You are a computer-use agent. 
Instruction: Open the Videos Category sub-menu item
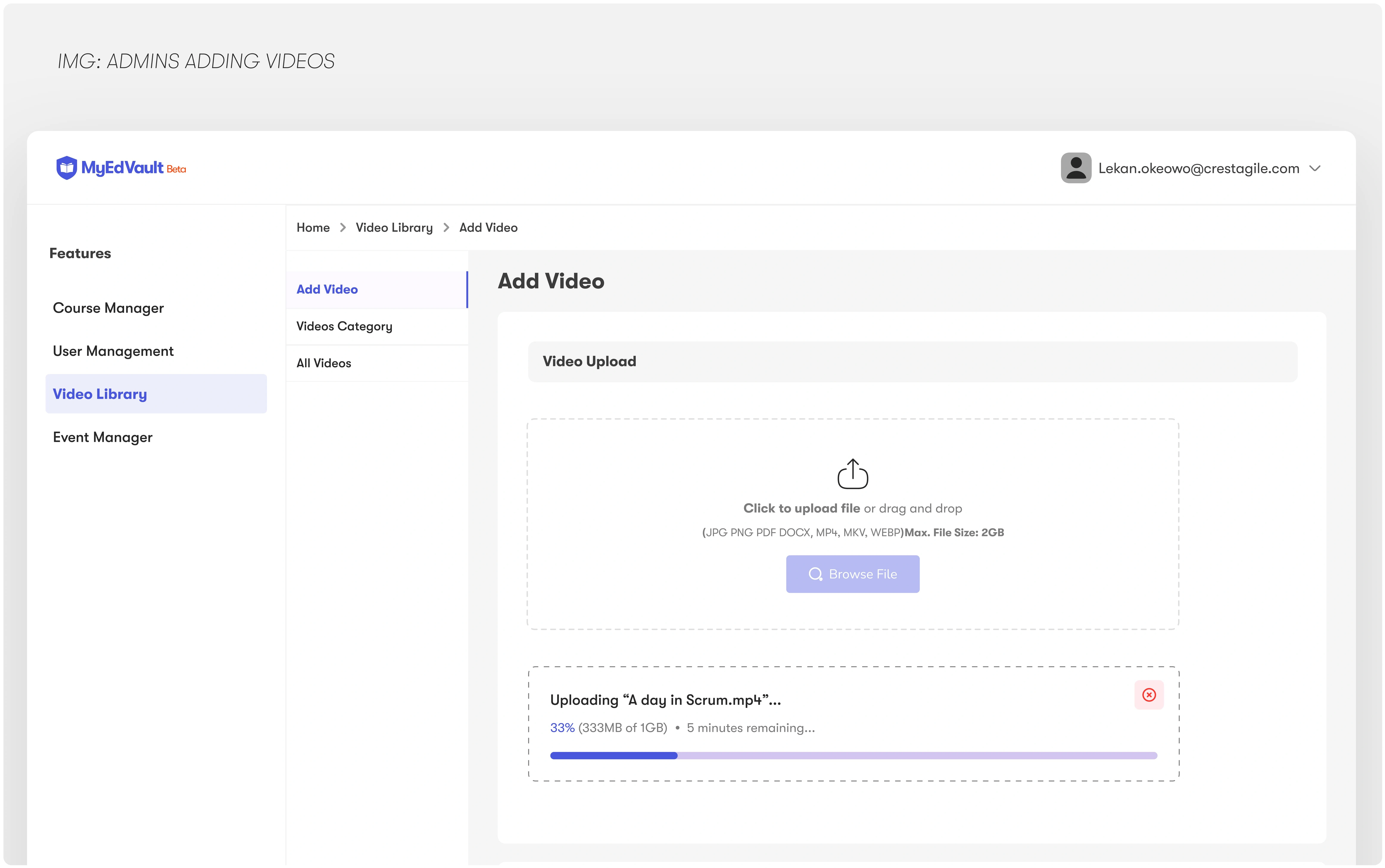[377, 326]
